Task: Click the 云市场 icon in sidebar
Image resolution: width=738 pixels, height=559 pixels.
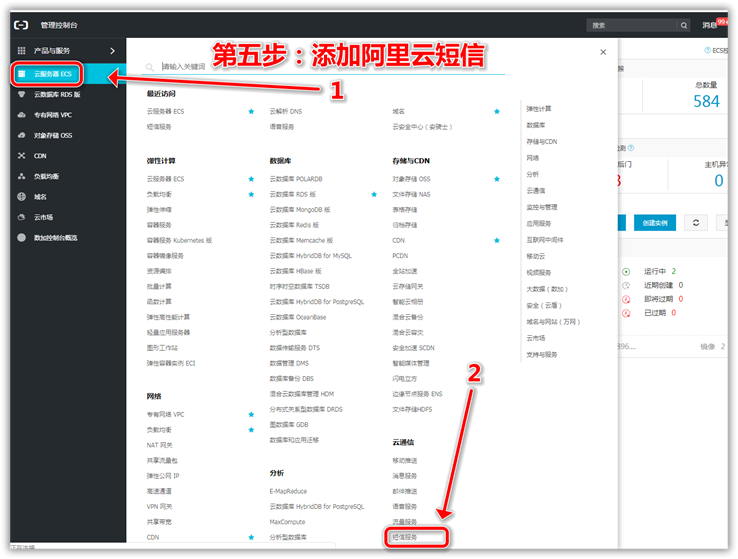Action: pyautogui.click(x=22, y=217)
